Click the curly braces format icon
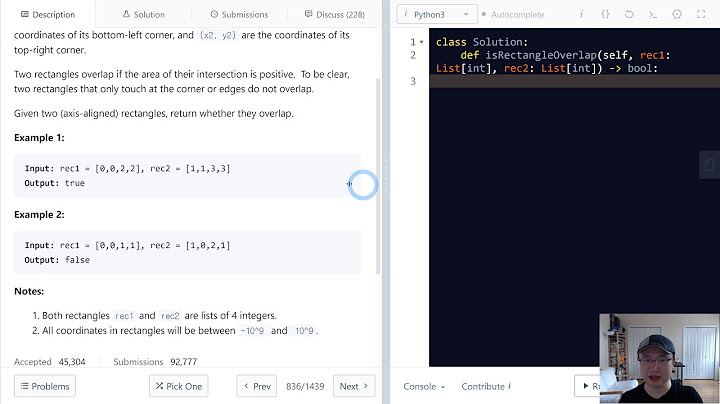720x404 pixels. 605,14
